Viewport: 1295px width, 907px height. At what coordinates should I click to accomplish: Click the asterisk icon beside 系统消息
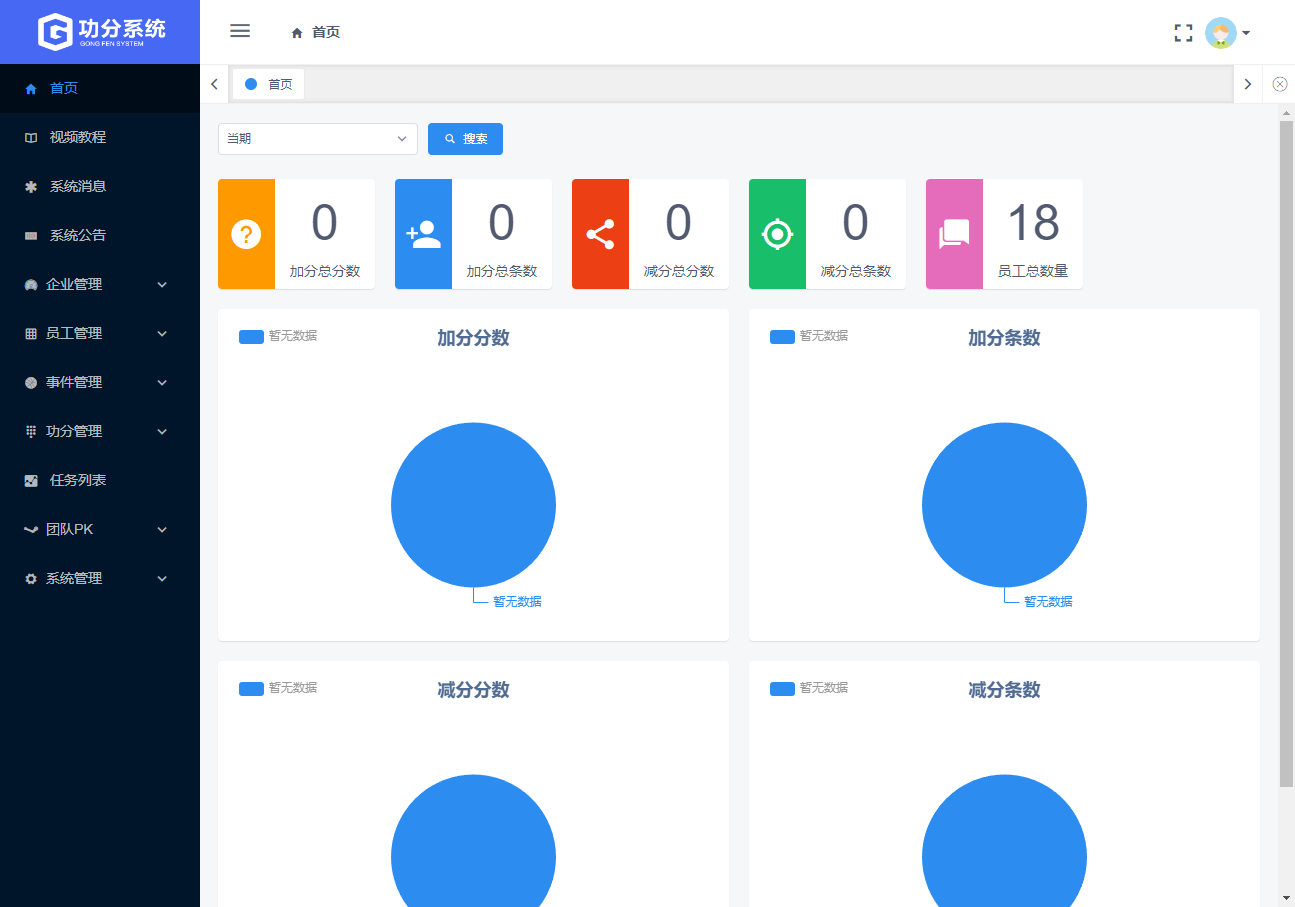pyautogui.click(x=31, y=187)
